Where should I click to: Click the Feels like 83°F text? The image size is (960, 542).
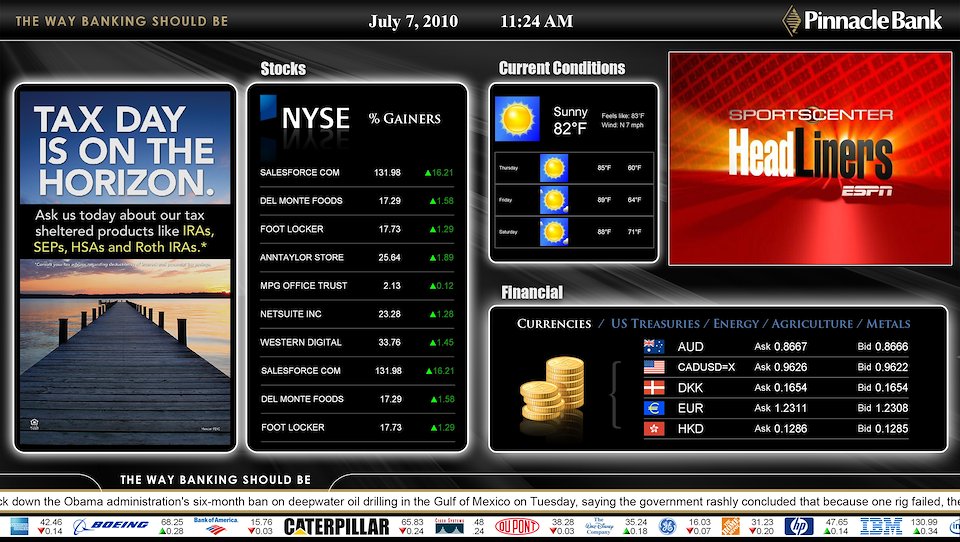pos(623,116)
